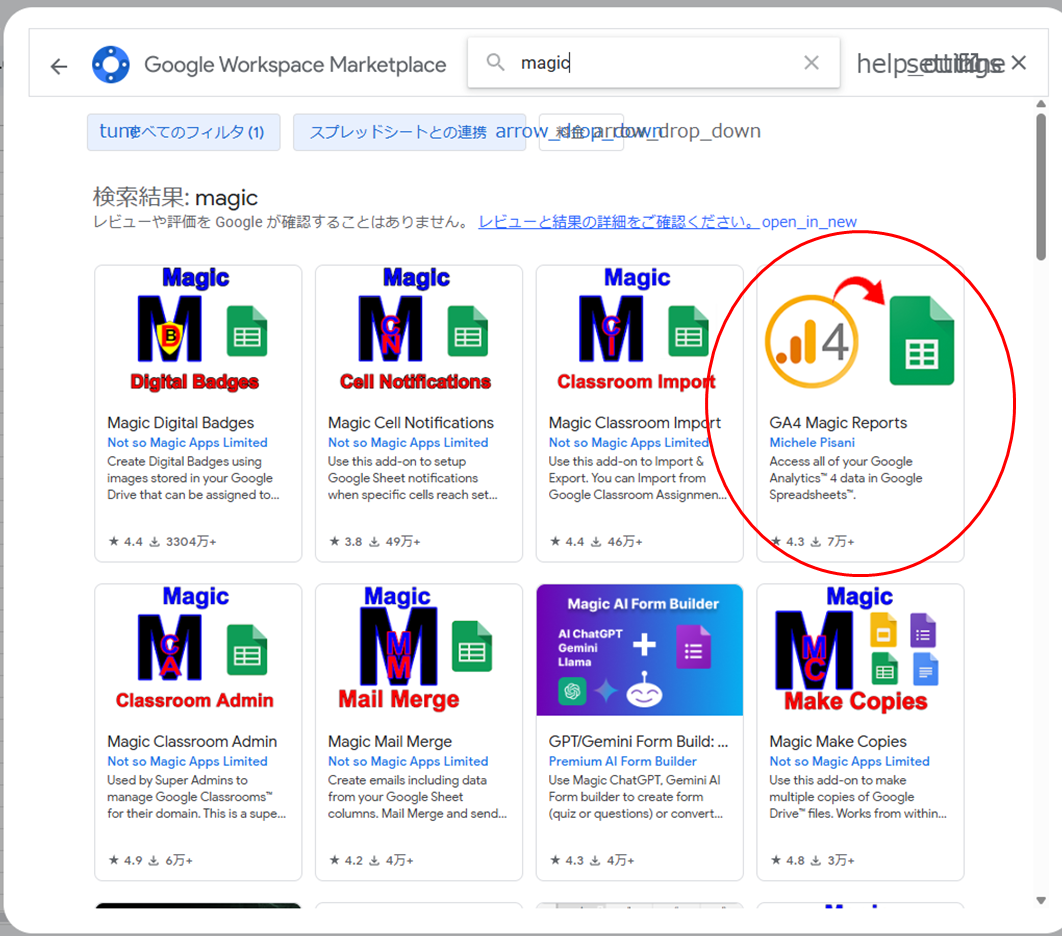Expand the spreadsheet integration filter dropdown
The width and height of the screenshot is (1062, 936).
[x=409, y=132]
